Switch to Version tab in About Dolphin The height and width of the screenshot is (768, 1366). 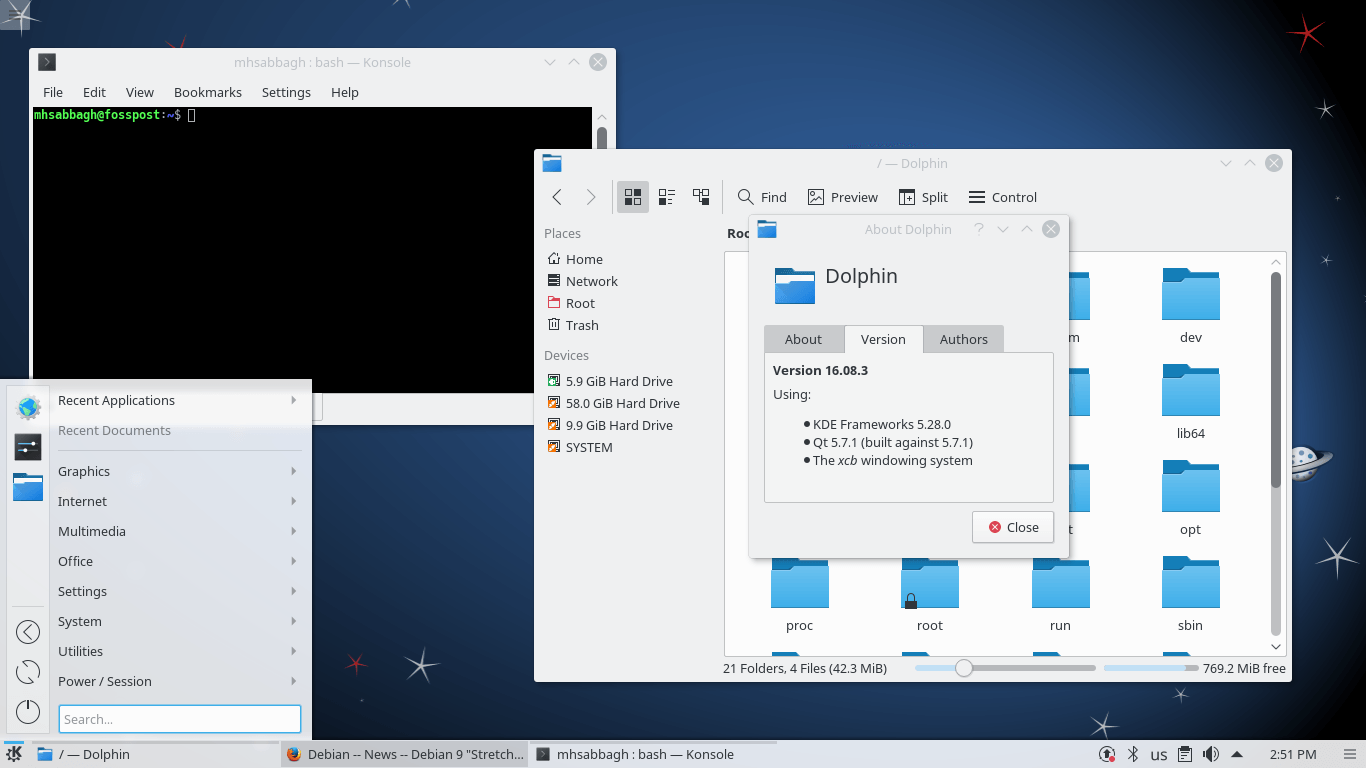click(883, 339)
